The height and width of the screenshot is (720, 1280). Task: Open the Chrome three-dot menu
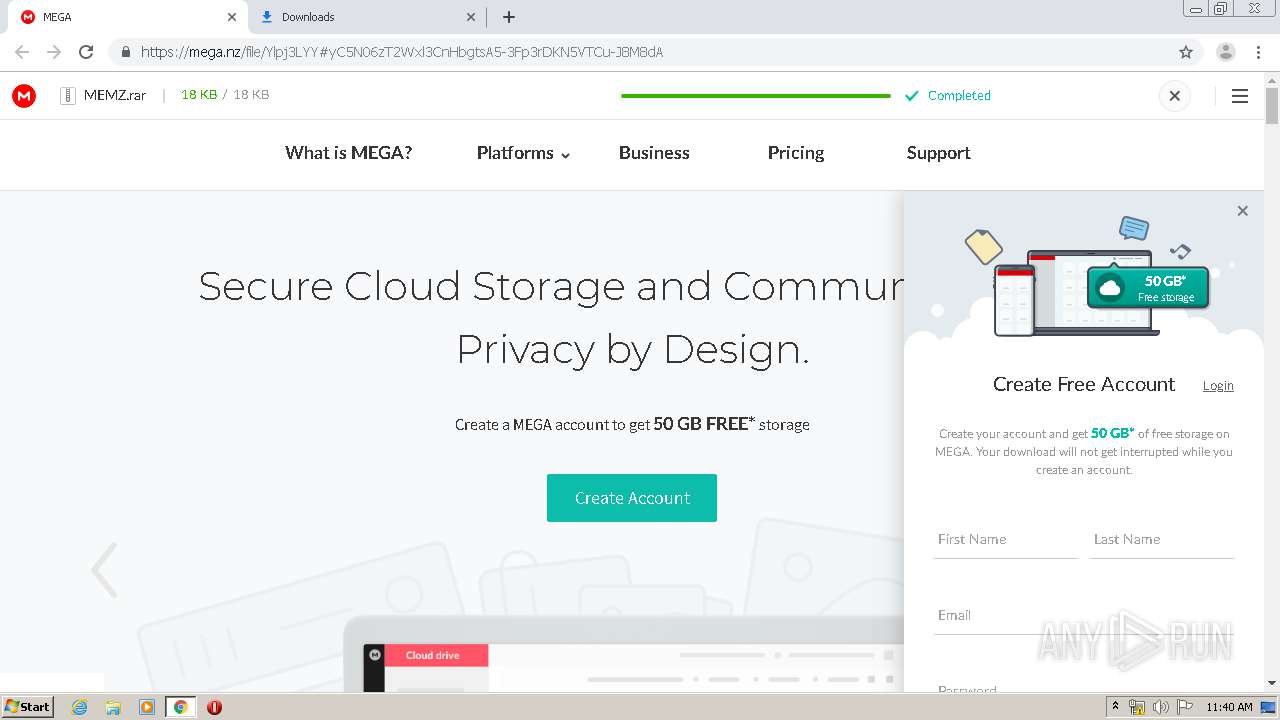tap(1258, 52)
